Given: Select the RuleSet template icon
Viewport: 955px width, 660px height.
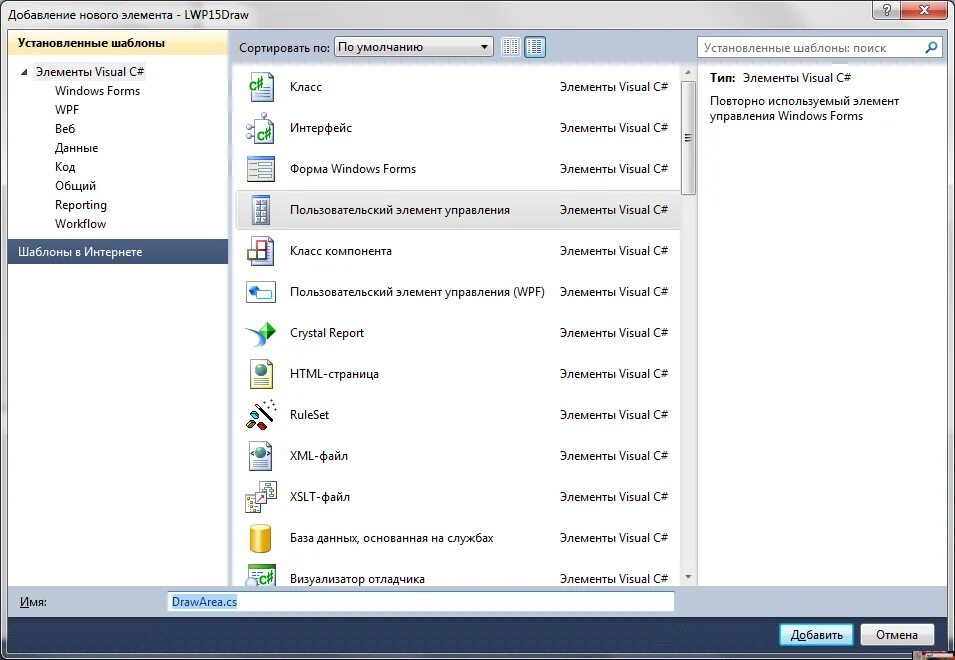Looking at the screenshot, I should [261, 415].
